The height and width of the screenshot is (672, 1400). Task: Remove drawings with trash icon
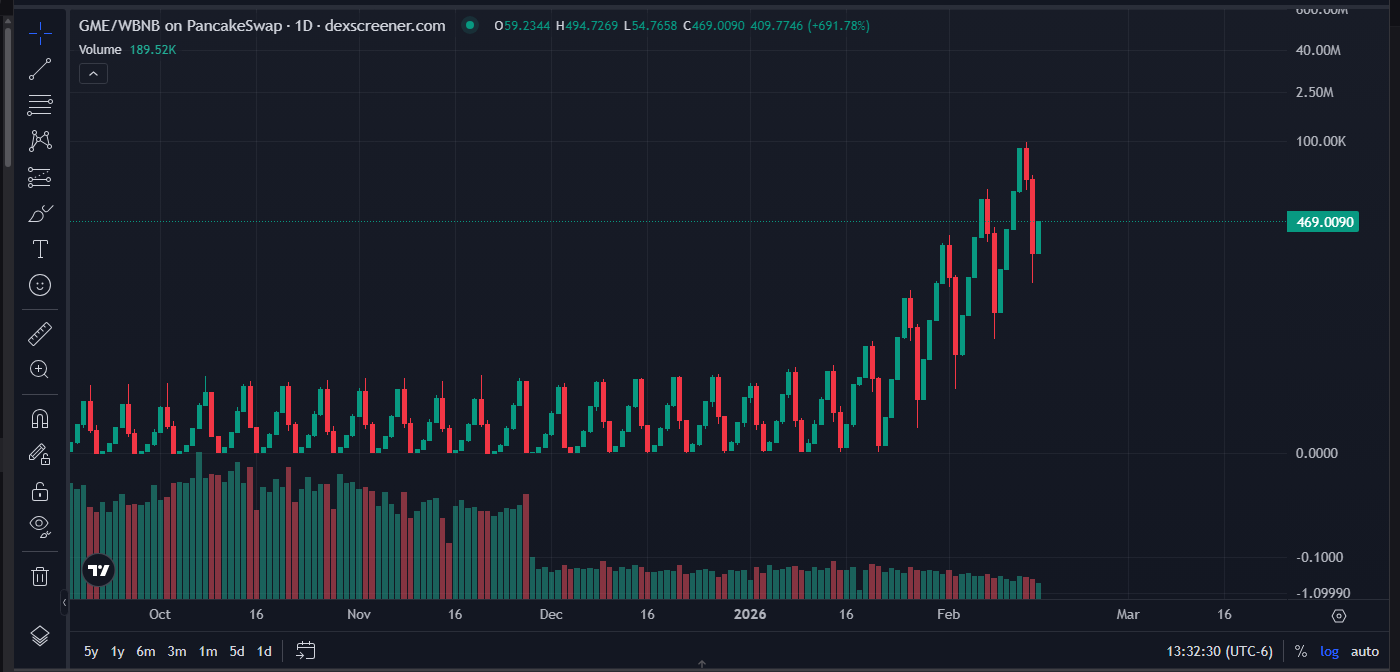[40, 575]
